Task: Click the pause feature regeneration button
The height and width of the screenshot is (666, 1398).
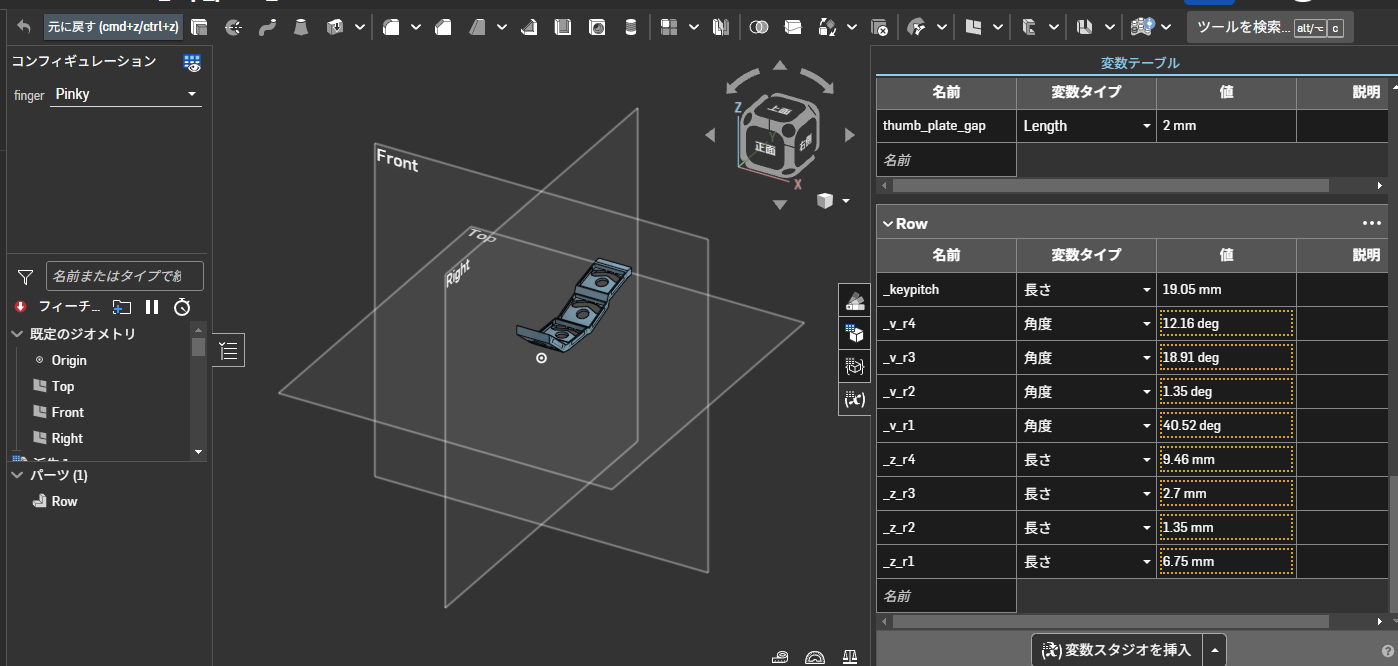Action: coord(152,307)
